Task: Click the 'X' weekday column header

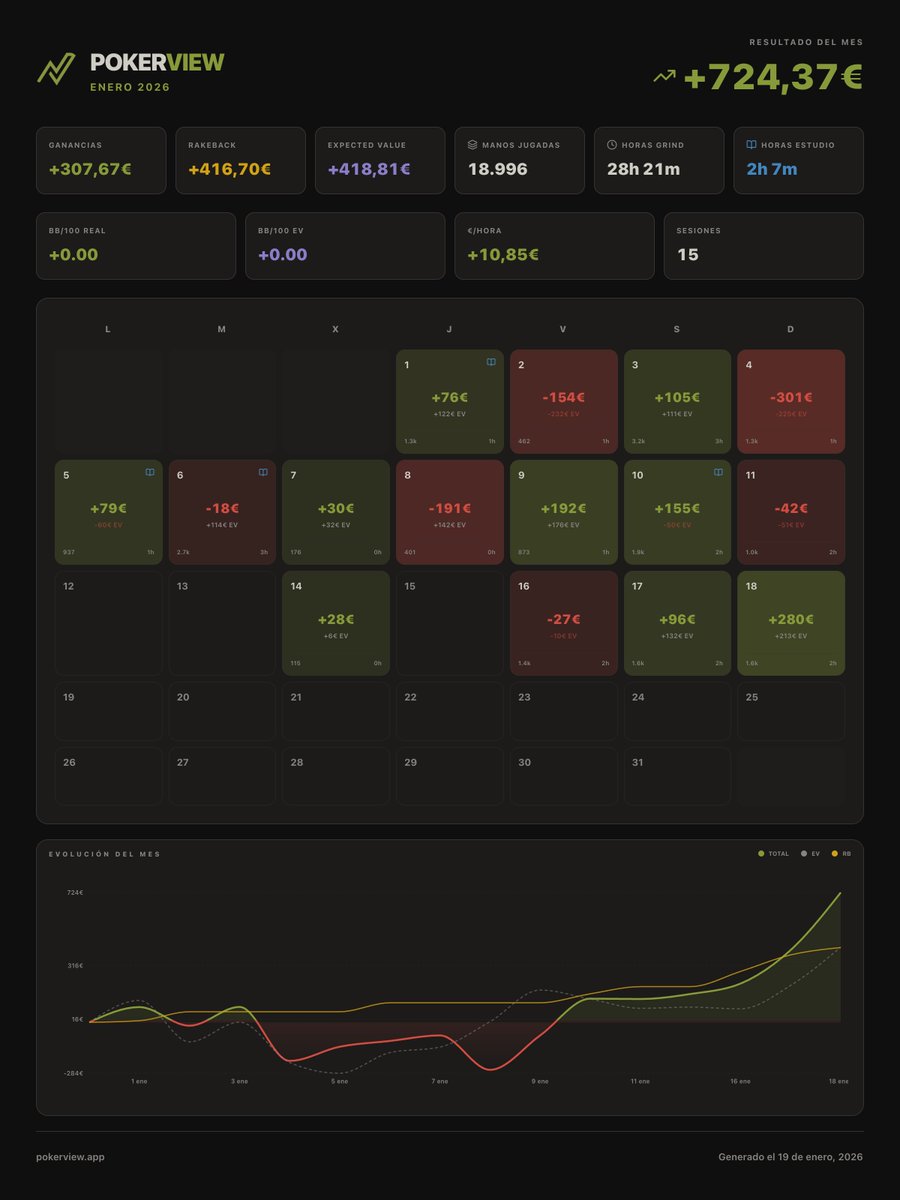Action: [x=335, y=329]
